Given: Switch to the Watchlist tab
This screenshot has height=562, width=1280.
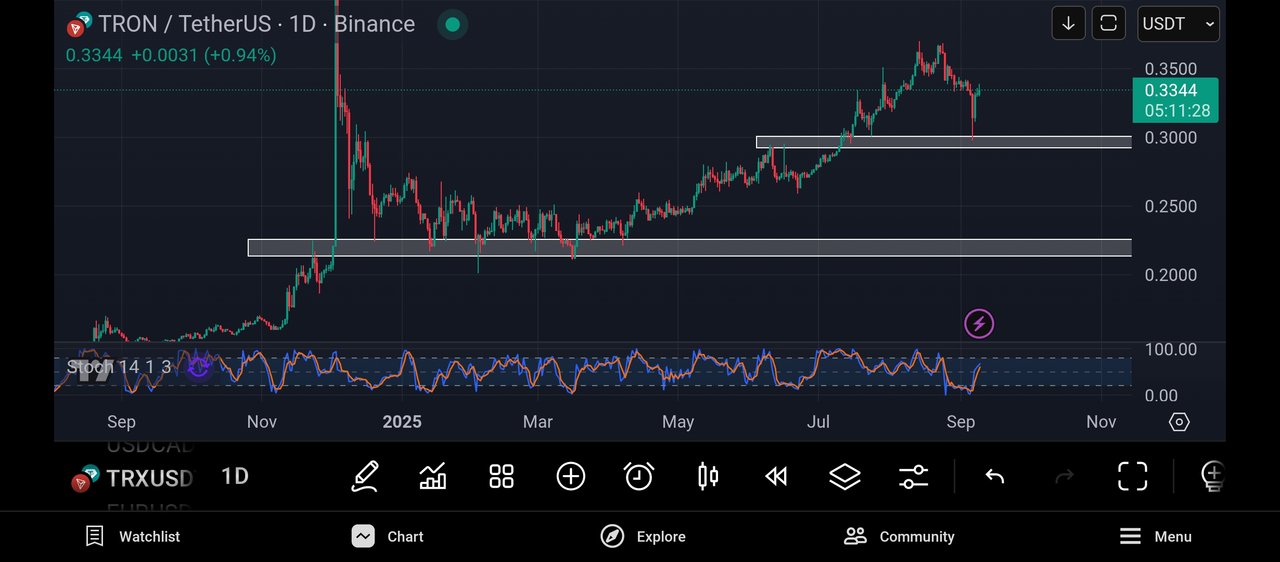Looking at the screenshot, I should click(133, 537).
